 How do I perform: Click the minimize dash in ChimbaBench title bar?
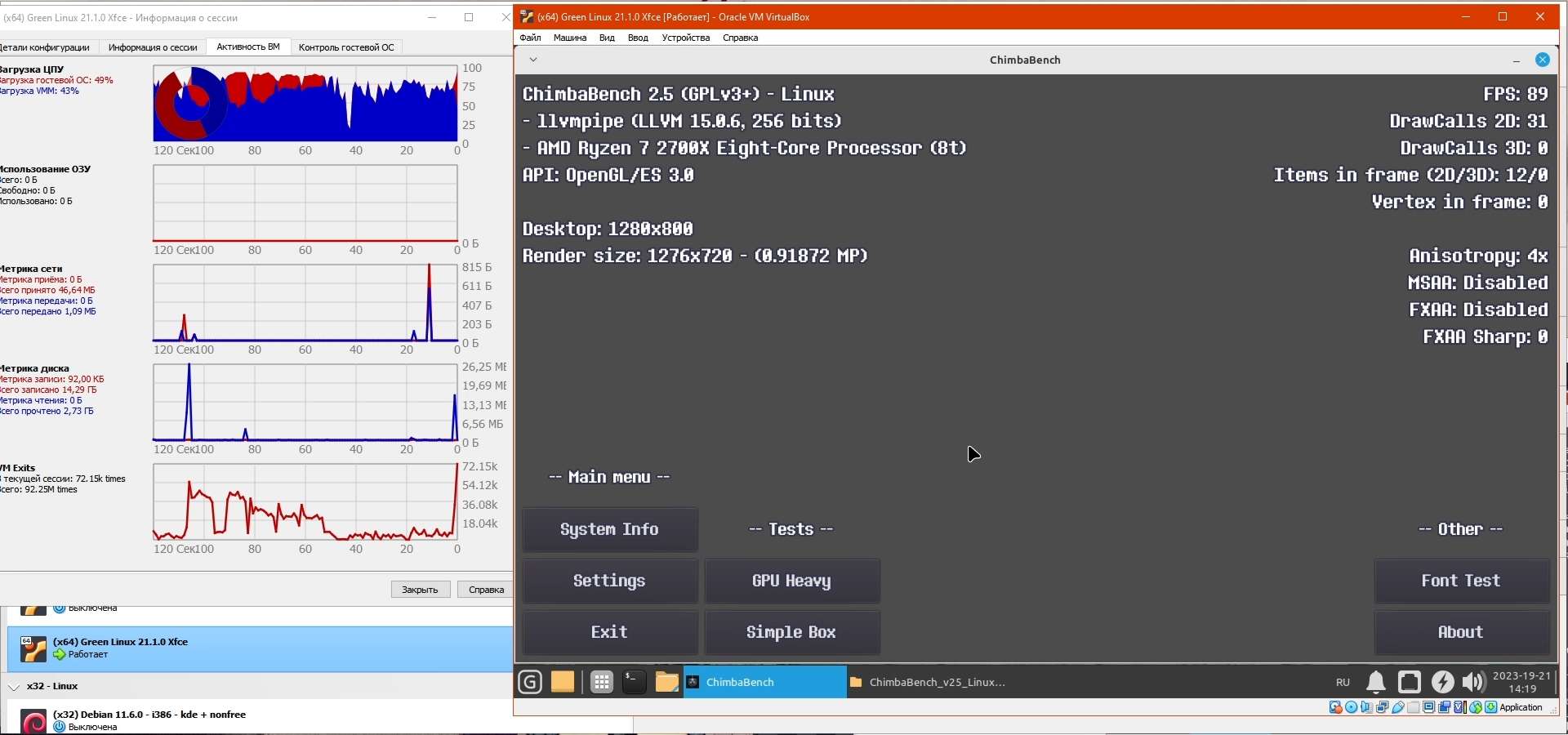1517,60
